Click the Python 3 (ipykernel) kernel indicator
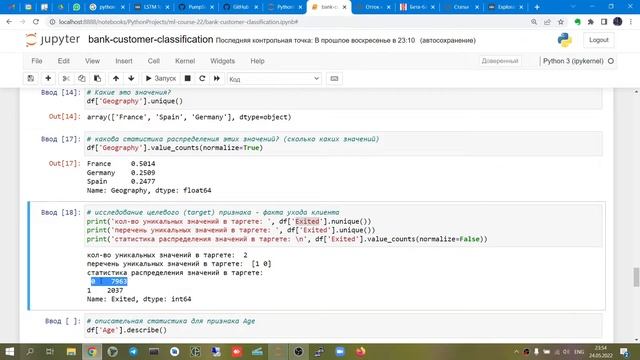The height and width of the screenshot is (360, 640). coord(573,61)
